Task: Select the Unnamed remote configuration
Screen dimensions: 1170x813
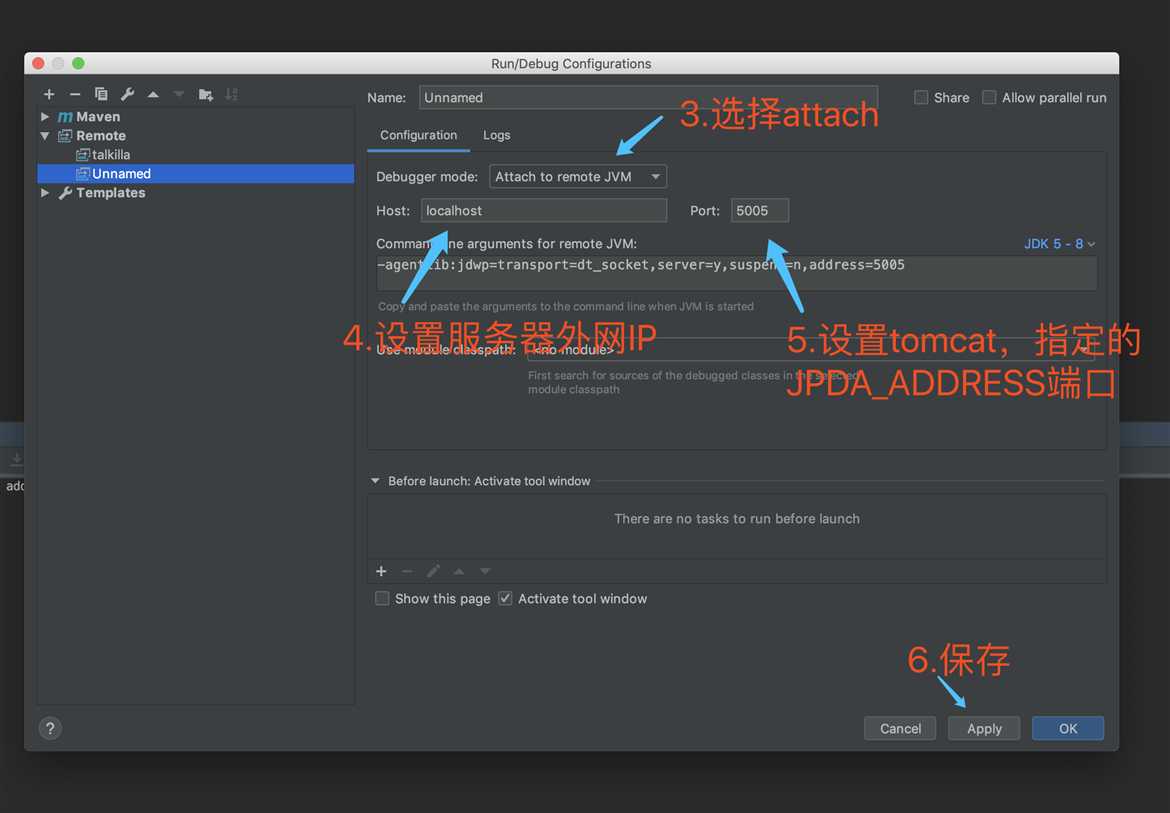Action: tap(195, 174)
